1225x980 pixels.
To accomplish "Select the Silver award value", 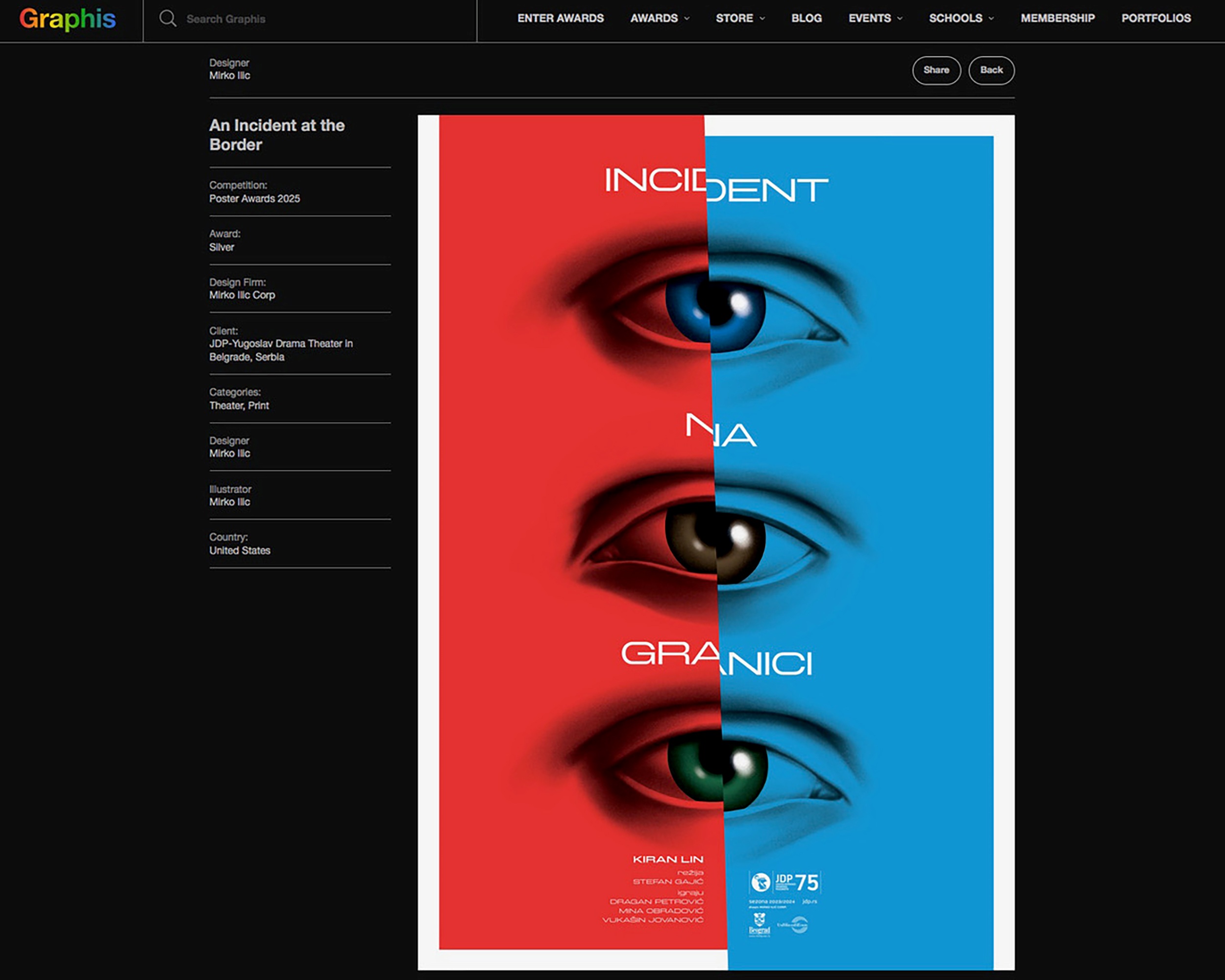I will [x=221, y=247].
